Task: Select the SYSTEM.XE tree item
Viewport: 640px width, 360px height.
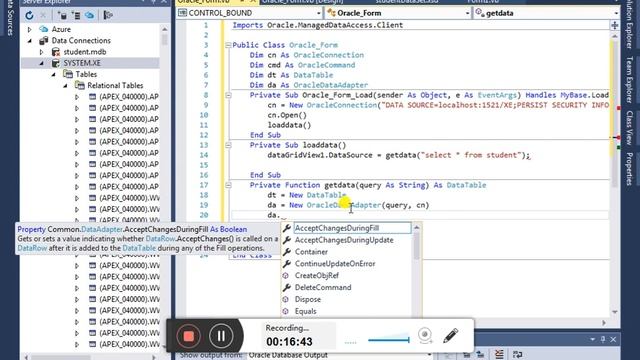Action: pos(82,63)
